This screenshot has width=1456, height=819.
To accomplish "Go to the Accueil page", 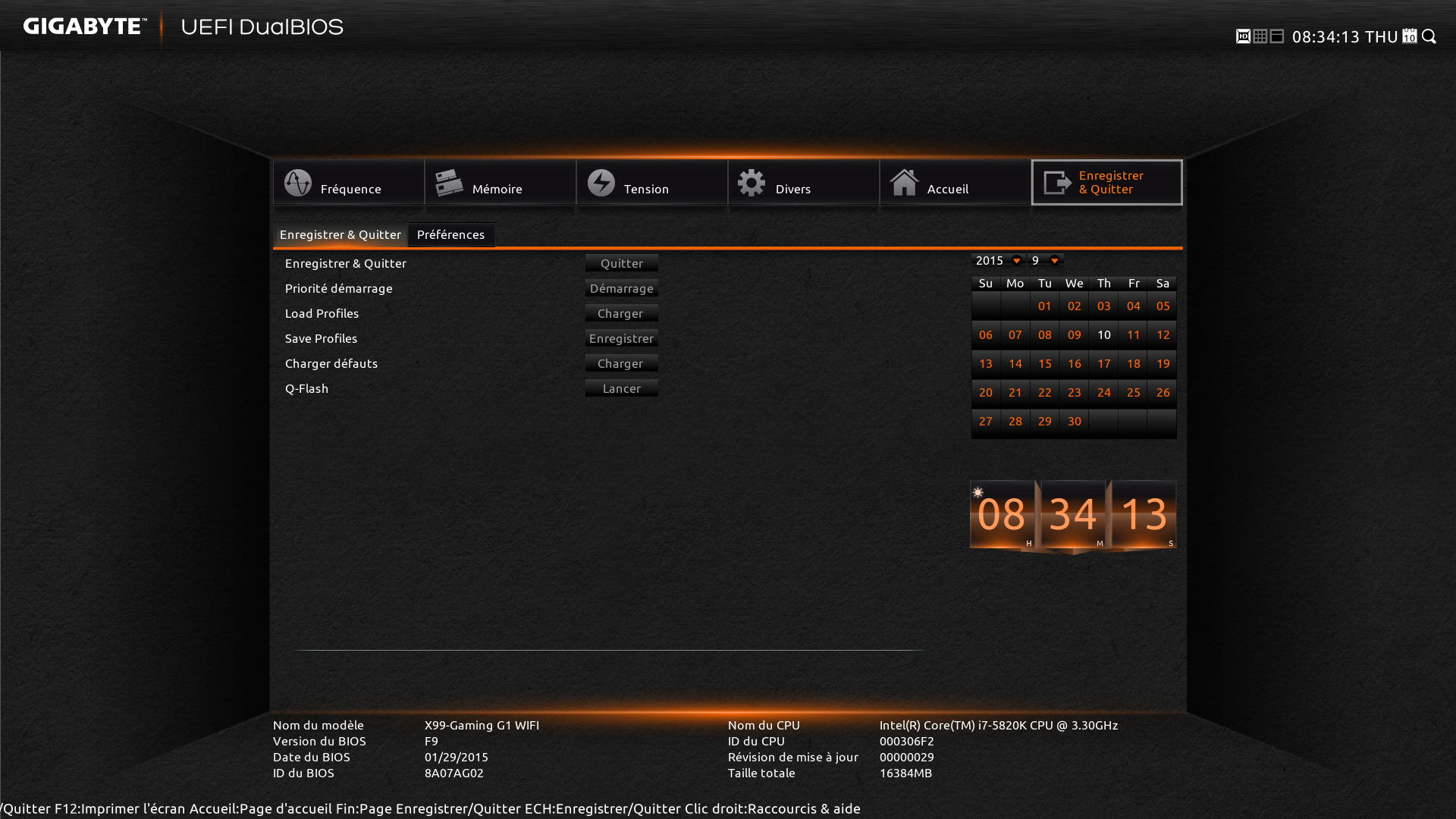I will point(955,182).
